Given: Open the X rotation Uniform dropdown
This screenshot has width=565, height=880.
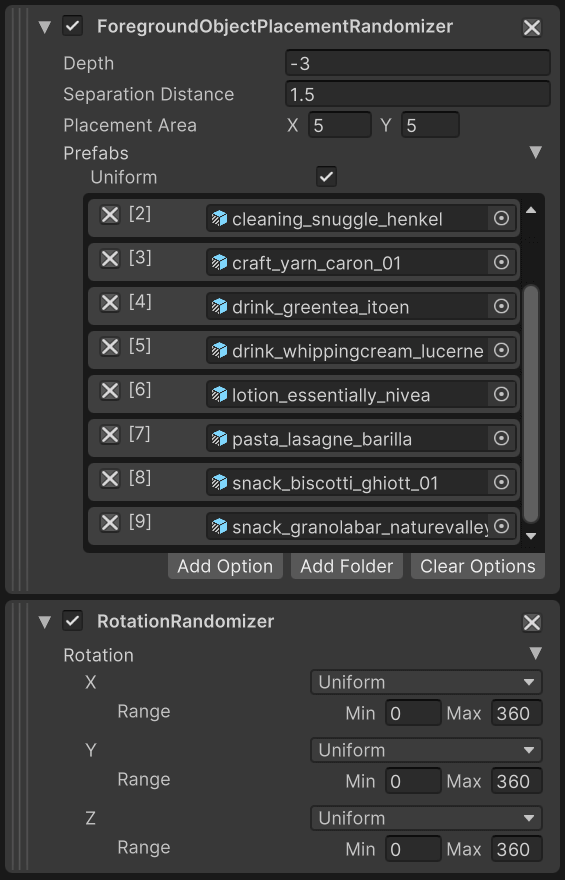Looking at the screenshot, I should point(426,682).
